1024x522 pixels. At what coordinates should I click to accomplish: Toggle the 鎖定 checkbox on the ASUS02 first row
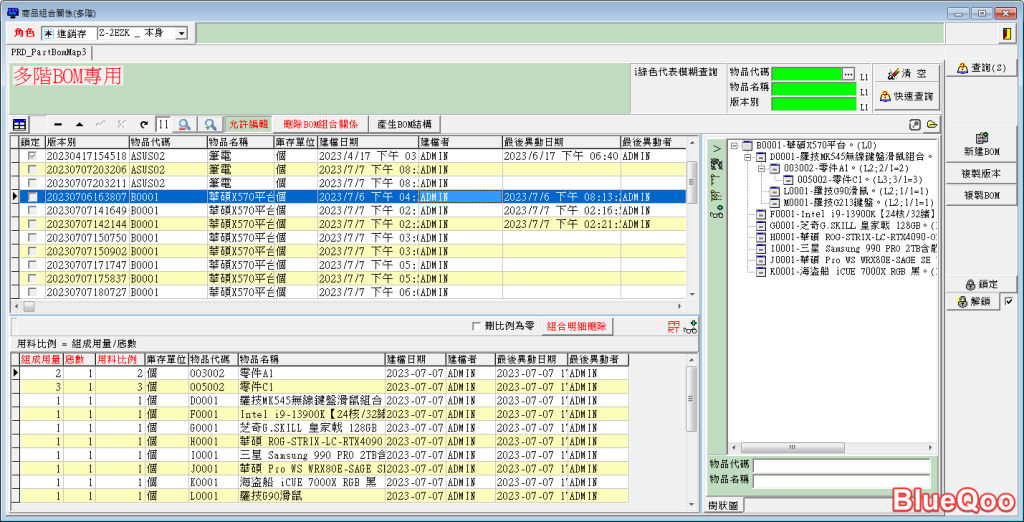point(34,156)
